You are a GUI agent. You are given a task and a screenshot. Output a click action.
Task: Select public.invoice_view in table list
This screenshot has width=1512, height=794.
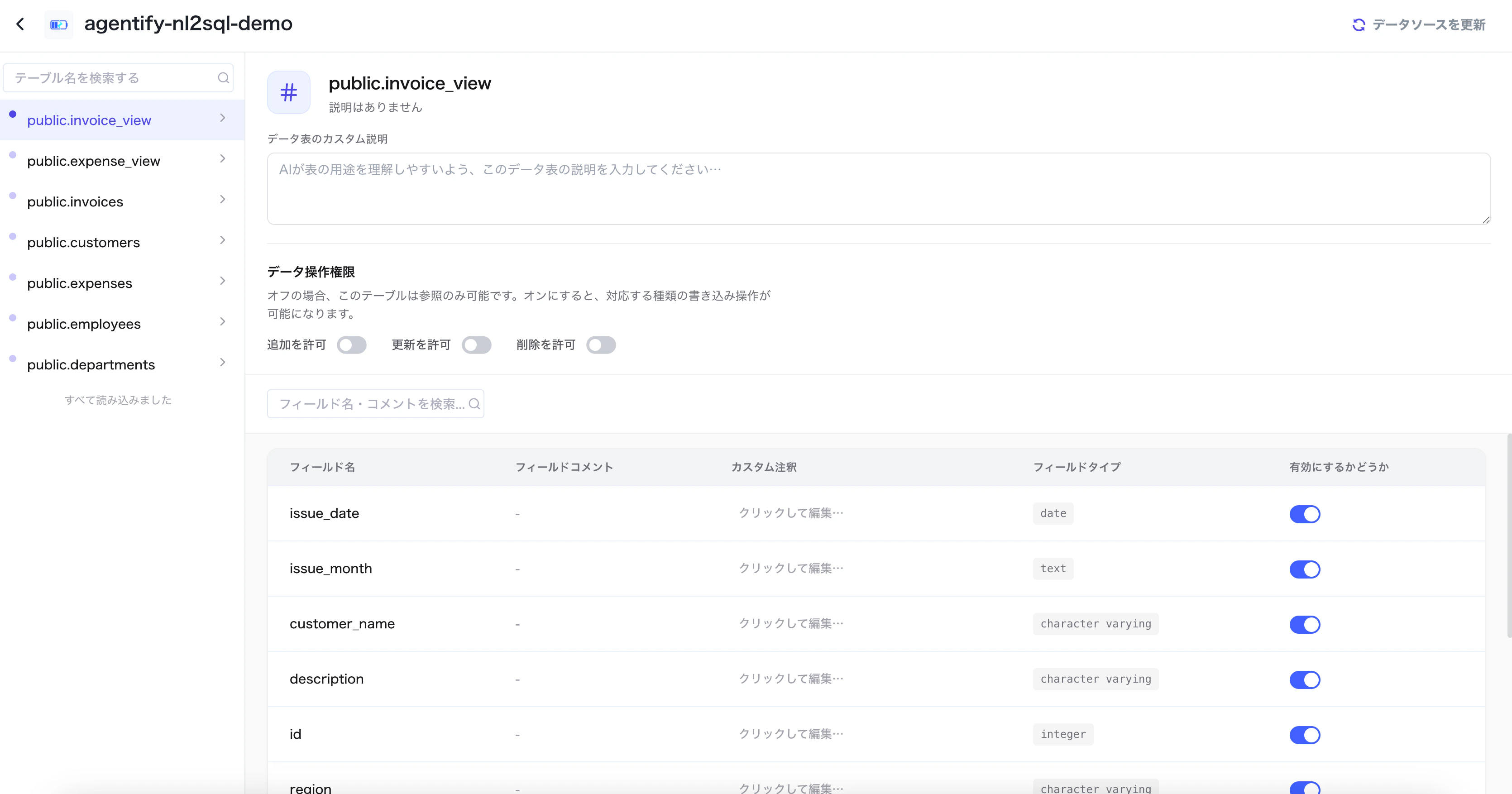click(122, 120)
